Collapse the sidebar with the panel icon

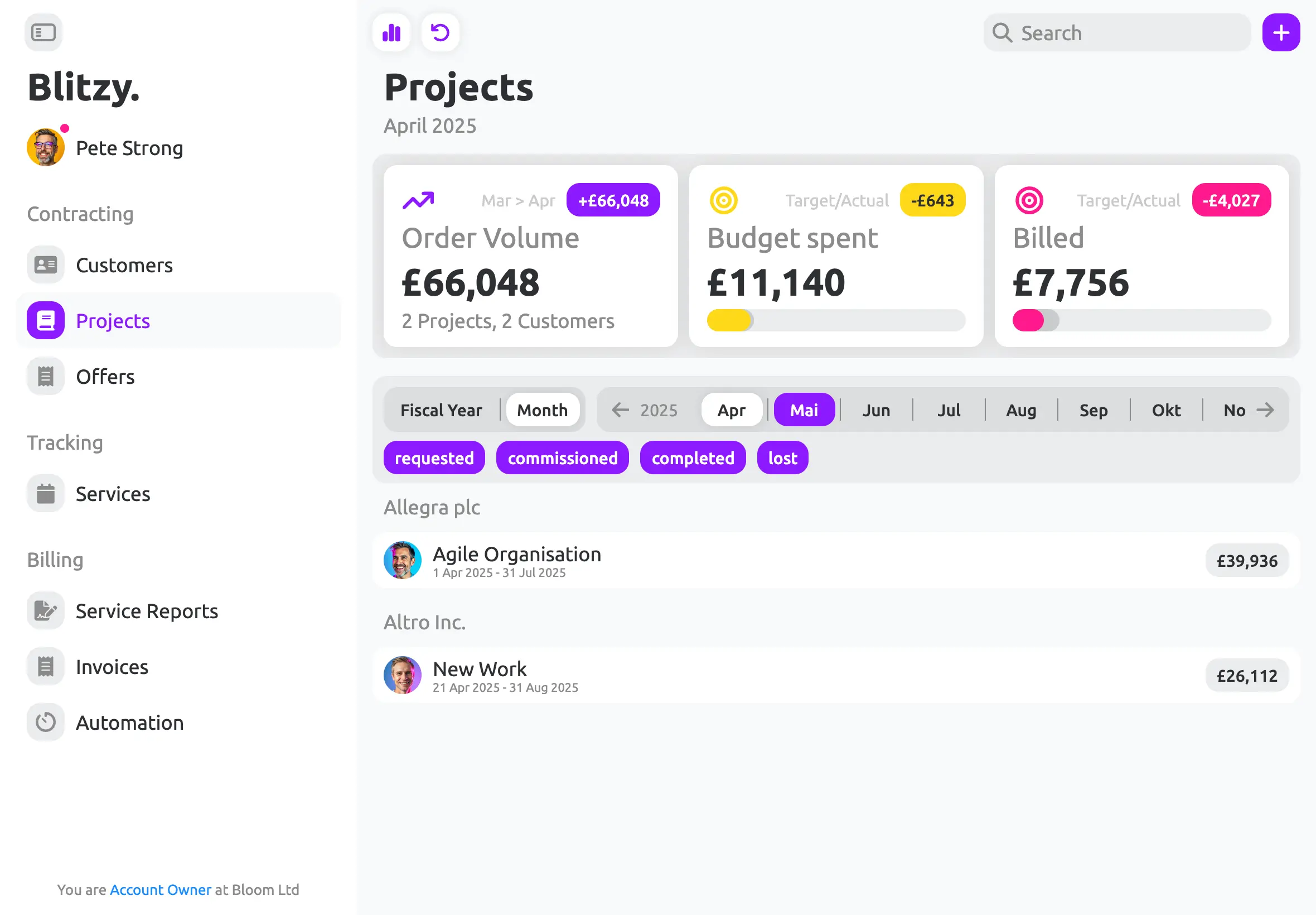(43, 32)
